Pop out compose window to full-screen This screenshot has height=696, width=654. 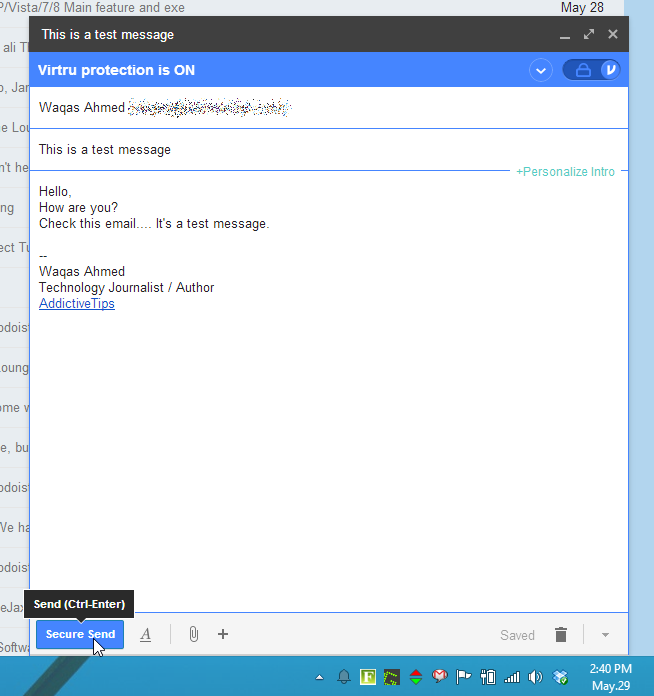click(x=589, y=34)
